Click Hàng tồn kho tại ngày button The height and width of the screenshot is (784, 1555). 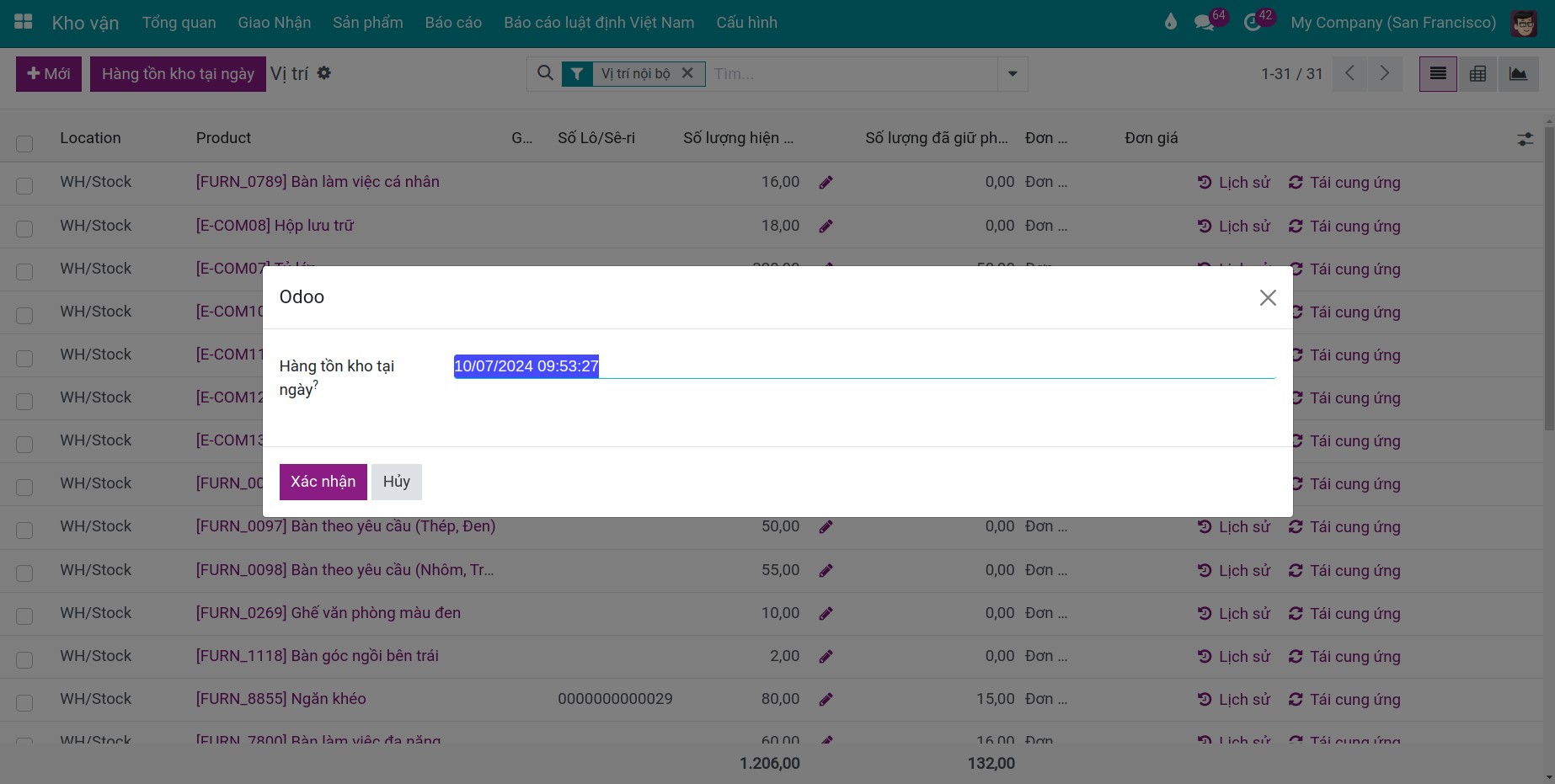click(x=178, y=74)
